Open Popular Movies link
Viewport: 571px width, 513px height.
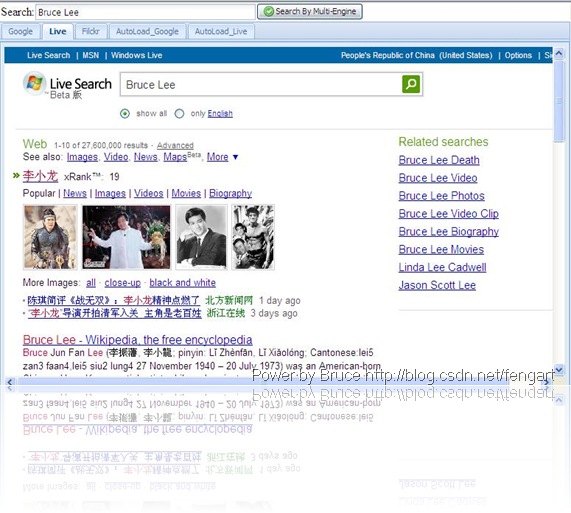[x=186, y=193]
